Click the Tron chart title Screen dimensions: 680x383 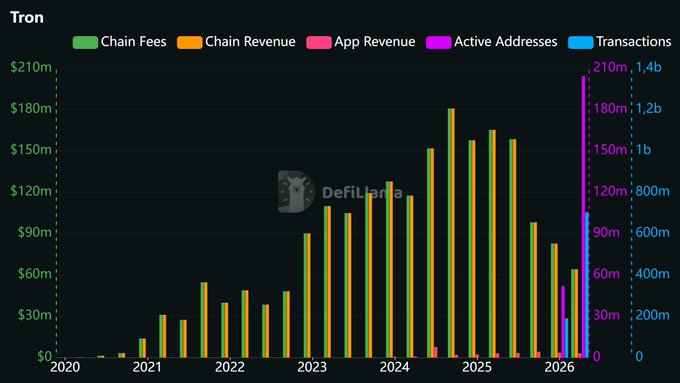27,17
